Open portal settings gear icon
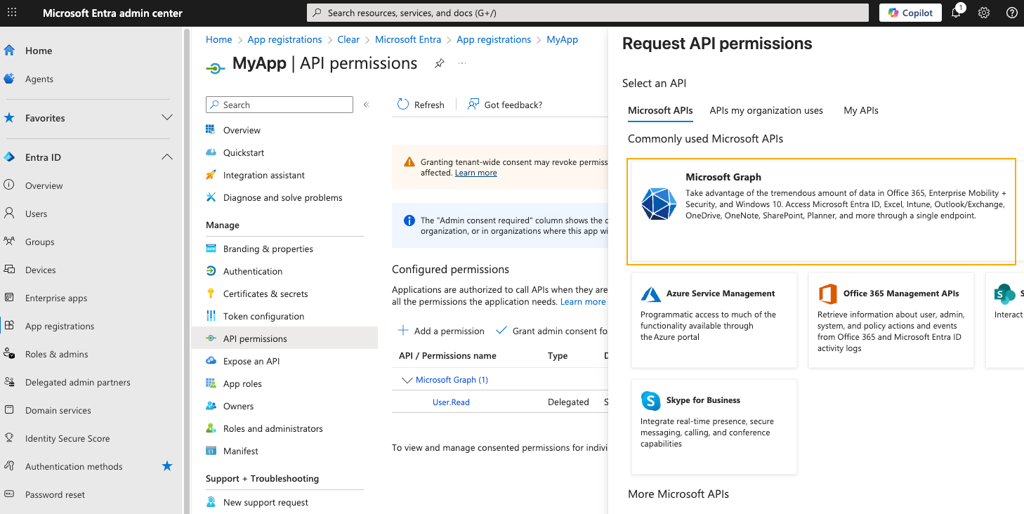Image resolution: width=1024 pixels, height=514 pixels. (984, 13)
